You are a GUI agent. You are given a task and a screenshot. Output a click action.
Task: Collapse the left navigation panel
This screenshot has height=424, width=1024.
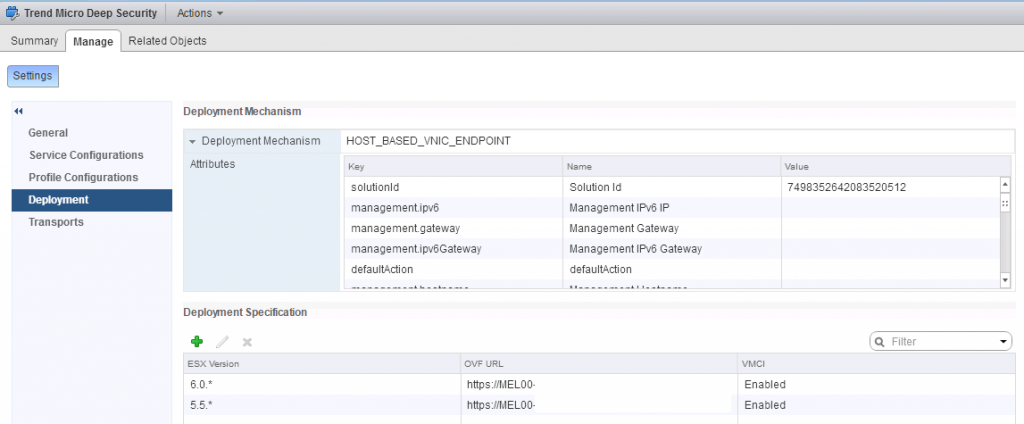pos(18,112)
